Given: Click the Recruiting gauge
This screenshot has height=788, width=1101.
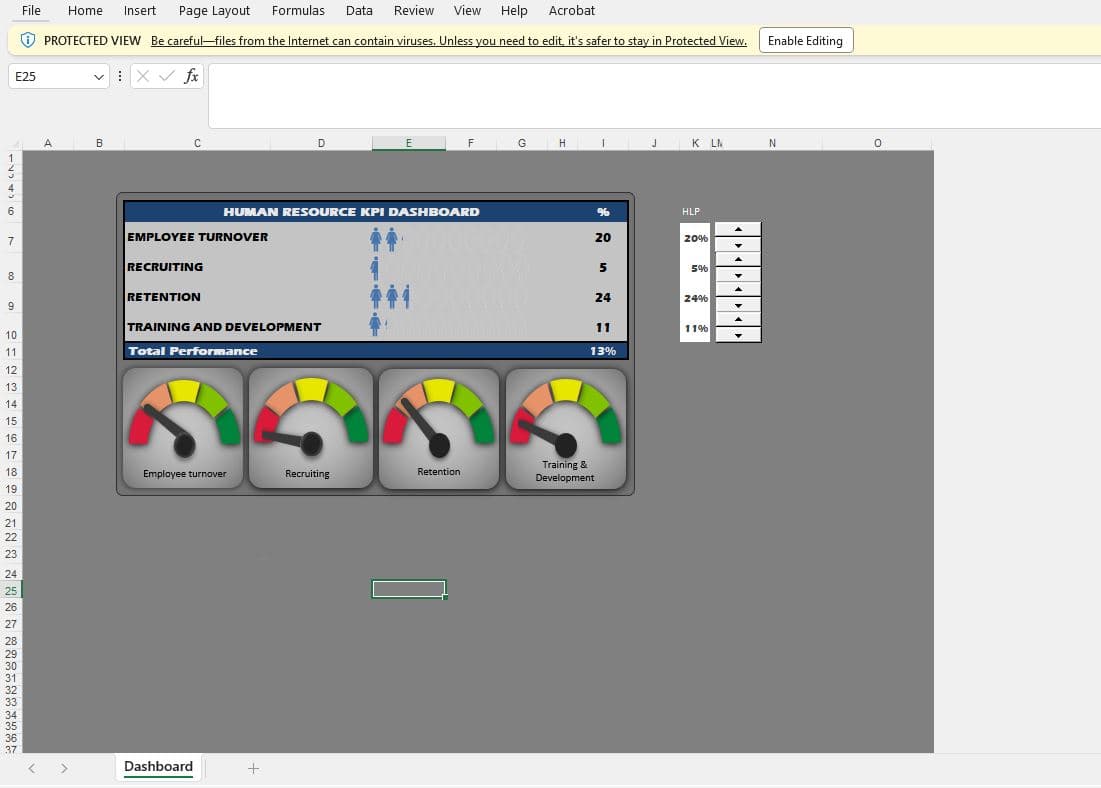Looking at the screenshot, I should coord(310,428).
